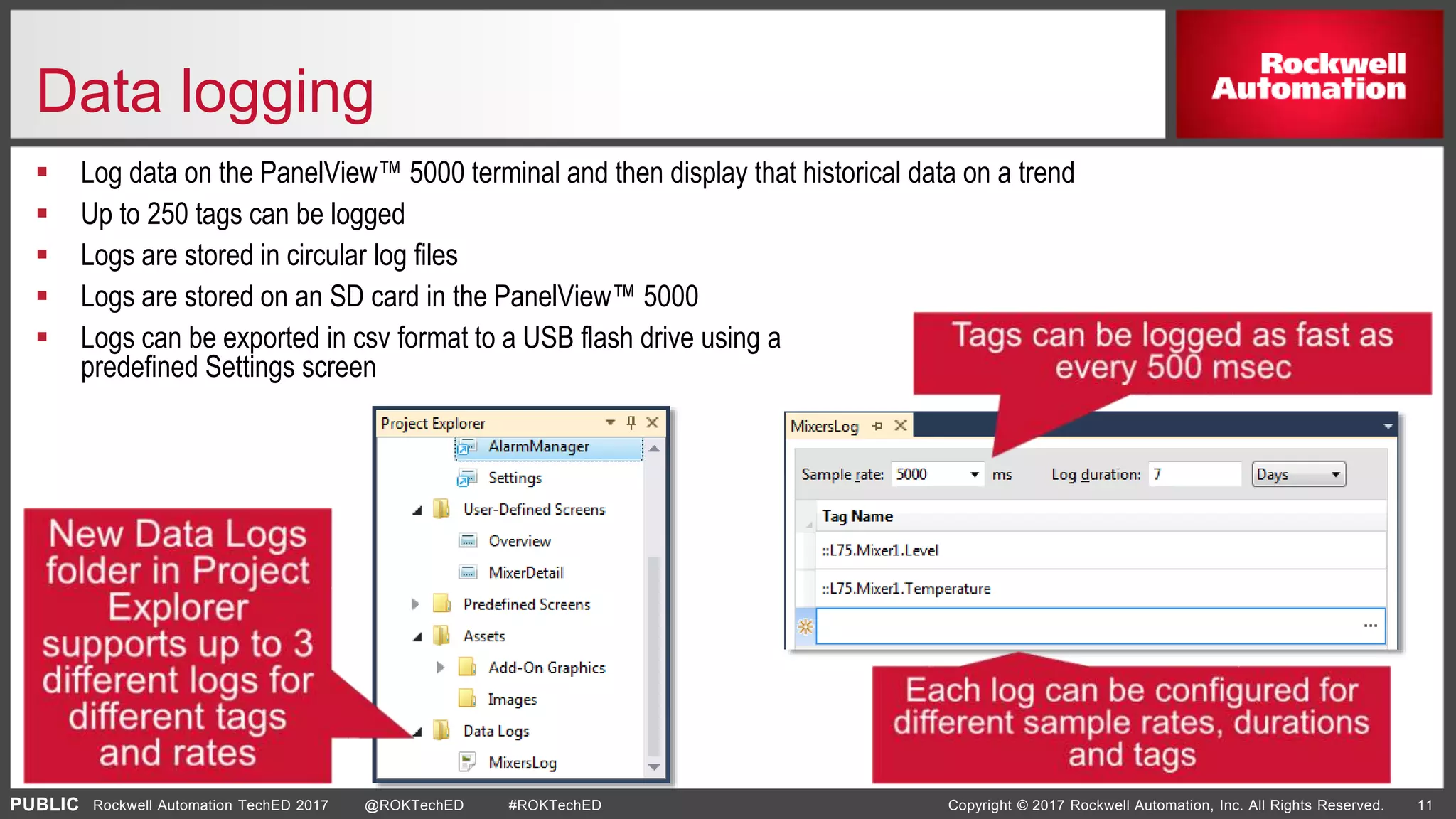The image size is (1456, 819).
Task: Expand the Predefined Screens folder
Action: (415, 604)
